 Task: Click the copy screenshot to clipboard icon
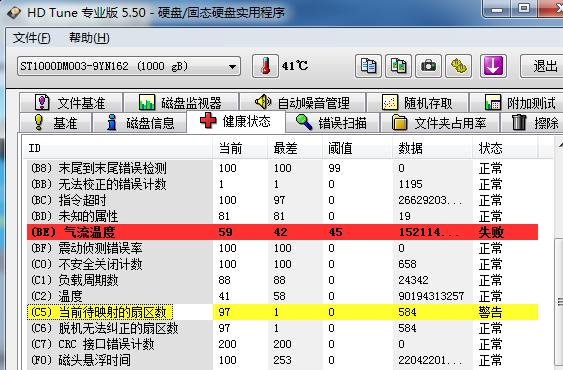[x=398, y=66]
